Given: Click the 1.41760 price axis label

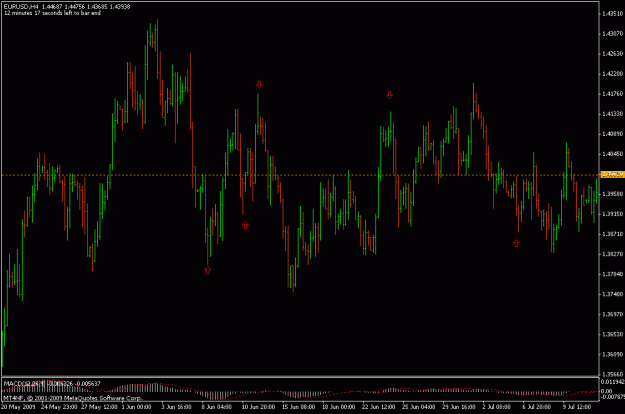Looking at the screenshot, I should (613, 94).
